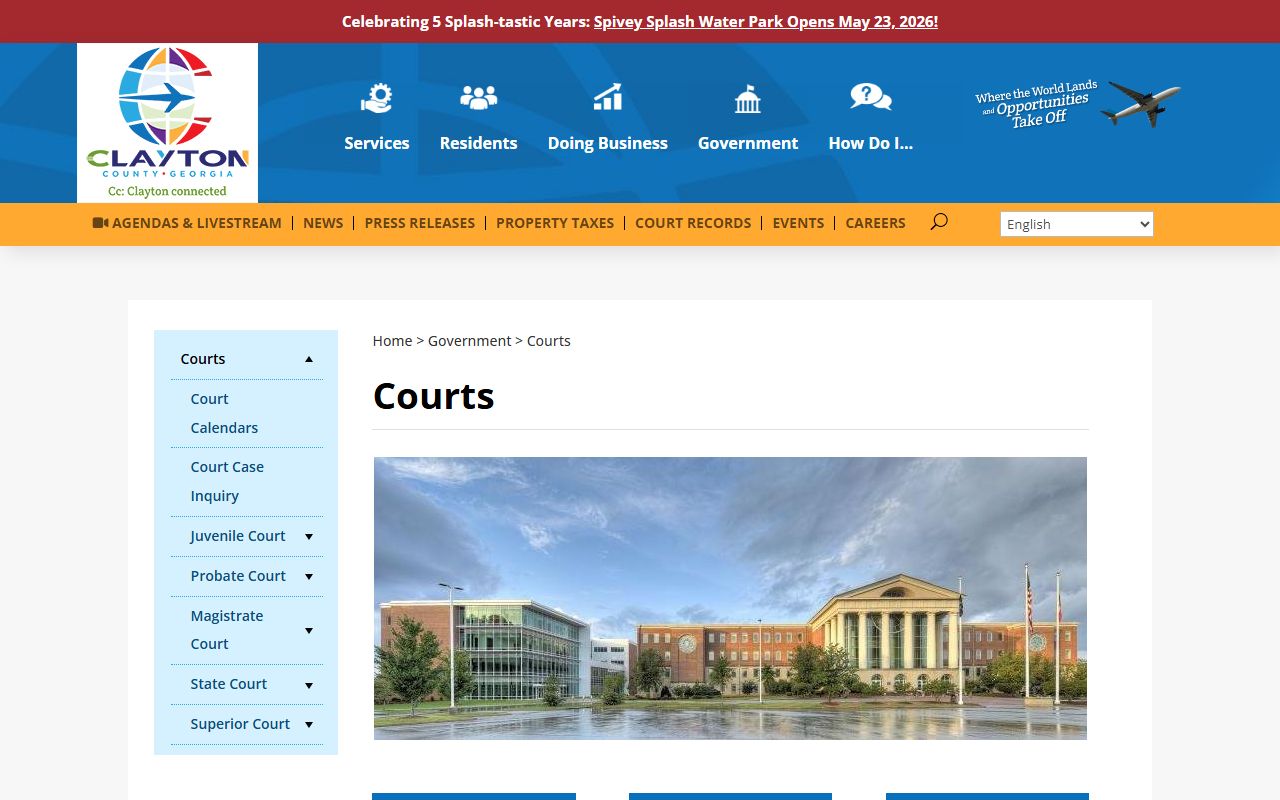Open Court Calendars in the sidebar
Viewport: 1280px width, 800px height.
[224, 413]
